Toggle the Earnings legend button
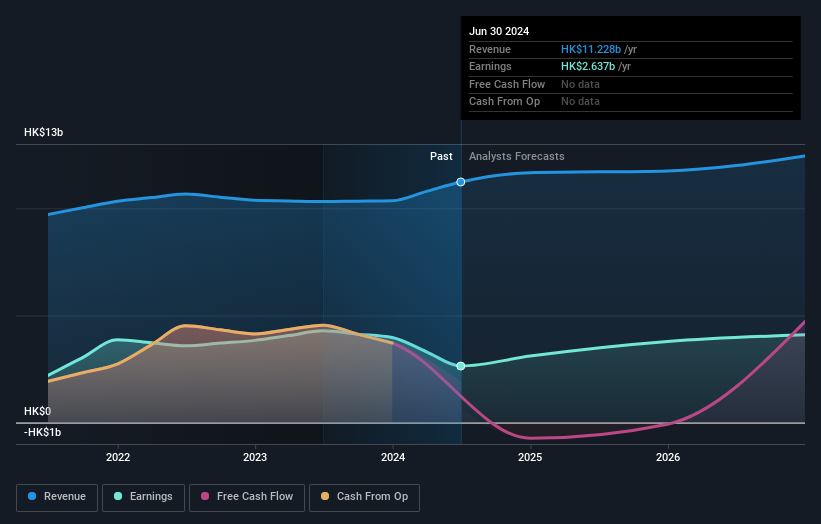 tap(143, 497)
